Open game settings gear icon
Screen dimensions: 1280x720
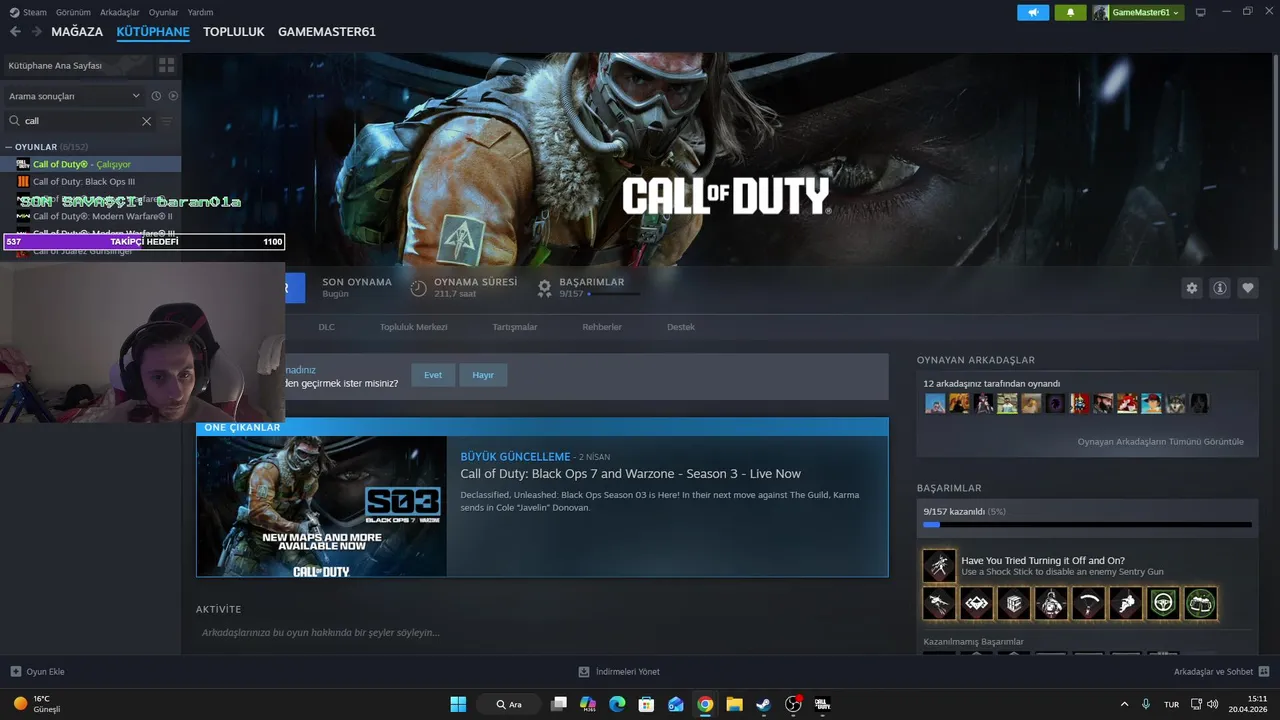tap(1192, 288)
